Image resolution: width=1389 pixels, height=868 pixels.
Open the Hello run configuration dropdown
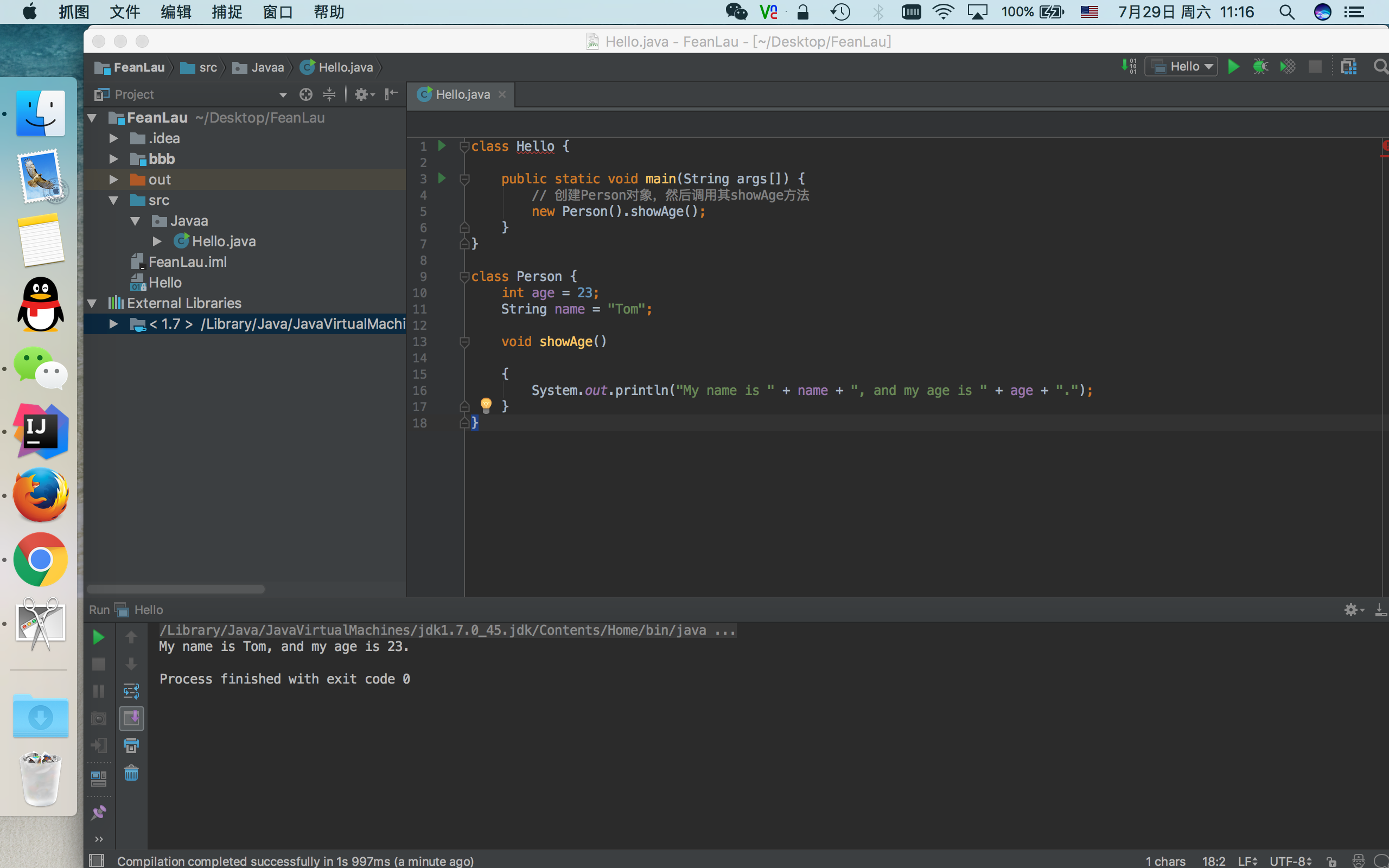coord(1183,67)
